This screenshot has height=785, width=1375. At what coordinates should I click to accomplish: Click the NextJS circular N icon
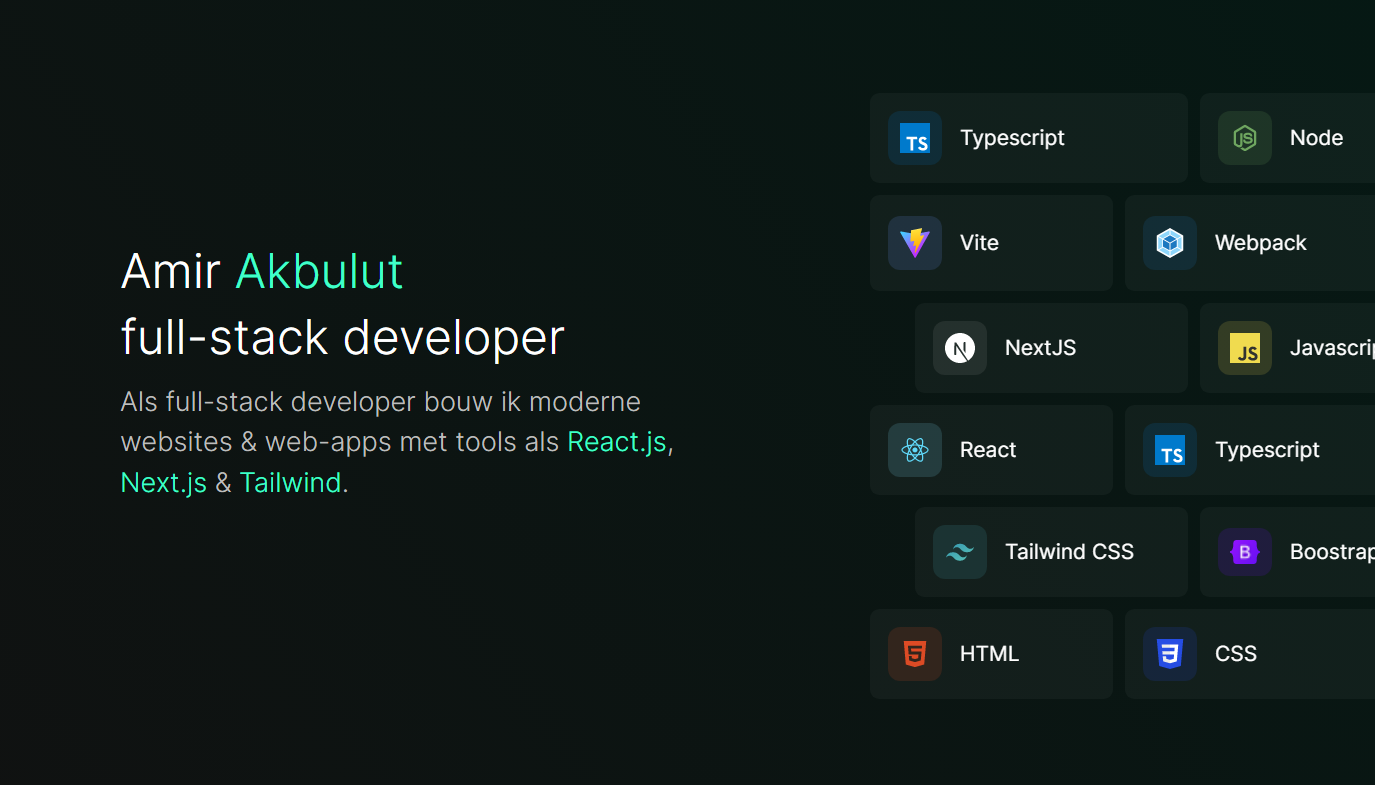(959, 348)
